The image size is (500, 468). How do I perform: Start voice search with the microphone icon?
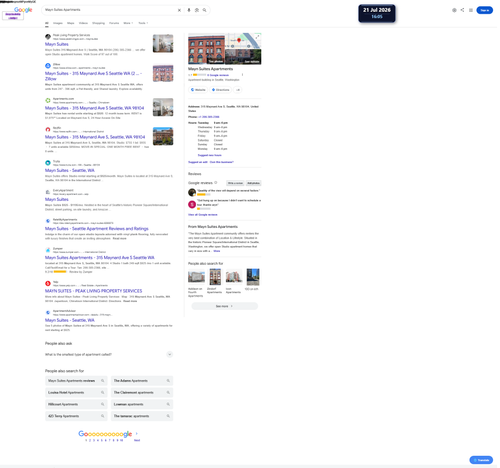[189, 10]
